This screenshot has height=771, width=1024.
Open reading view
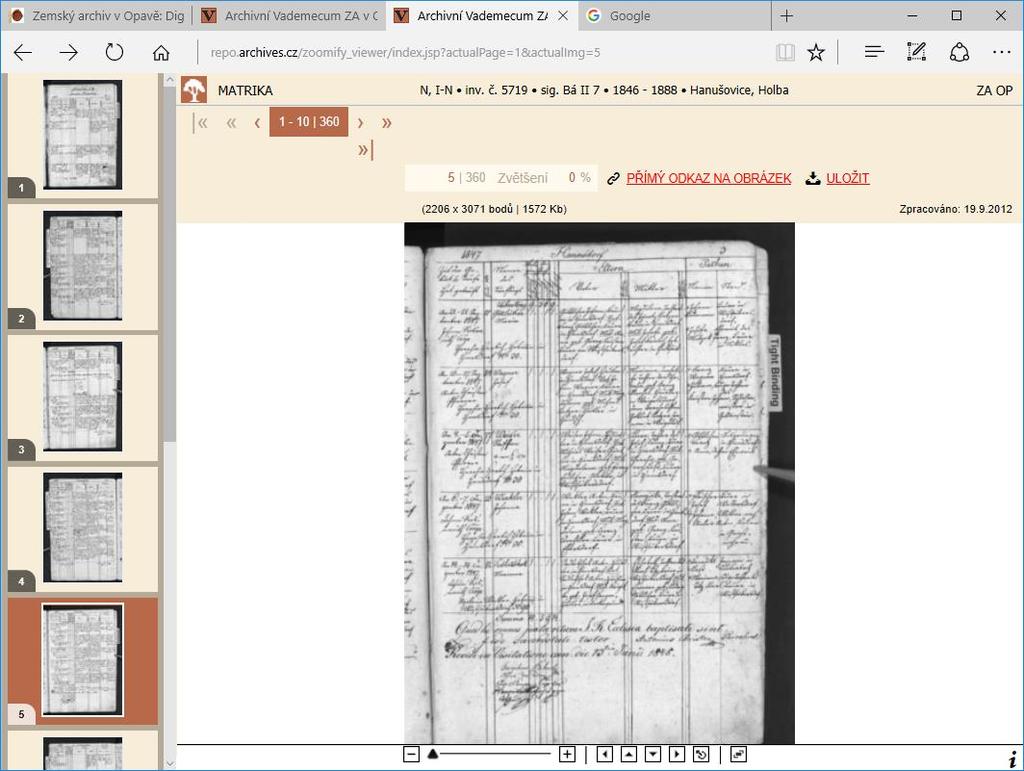click(x=785, y=52)
